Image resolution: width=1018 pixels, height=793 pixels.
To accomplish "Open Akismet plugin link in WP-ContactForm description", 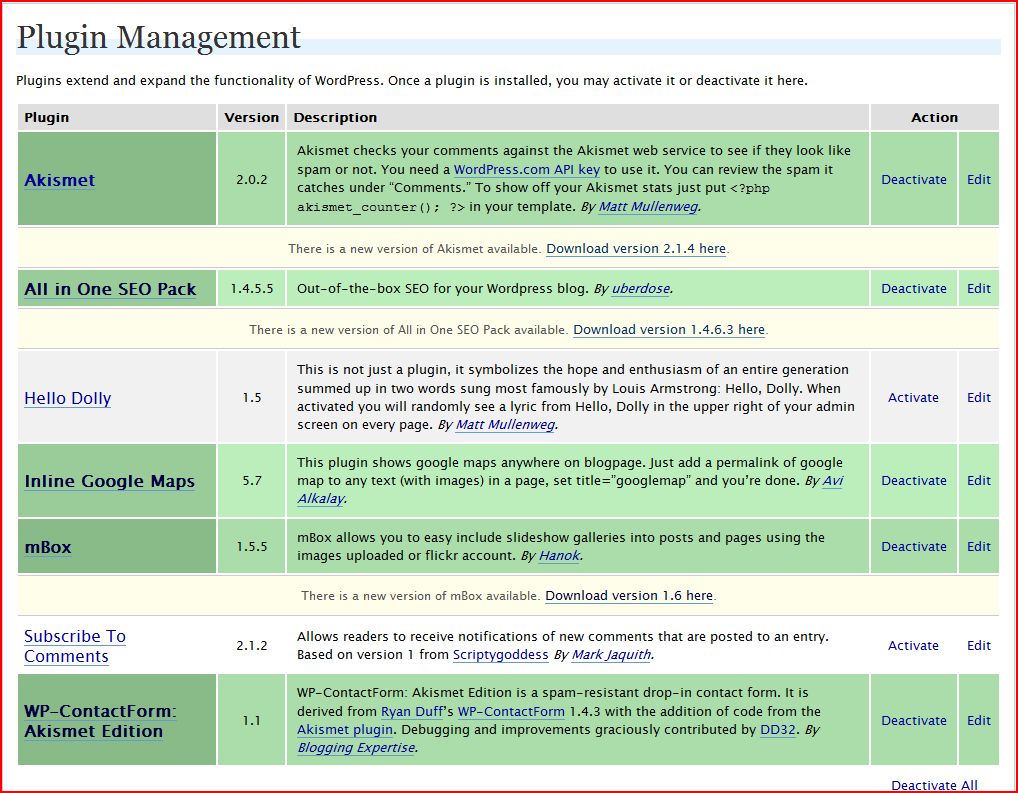I will [x=345, y=730].
